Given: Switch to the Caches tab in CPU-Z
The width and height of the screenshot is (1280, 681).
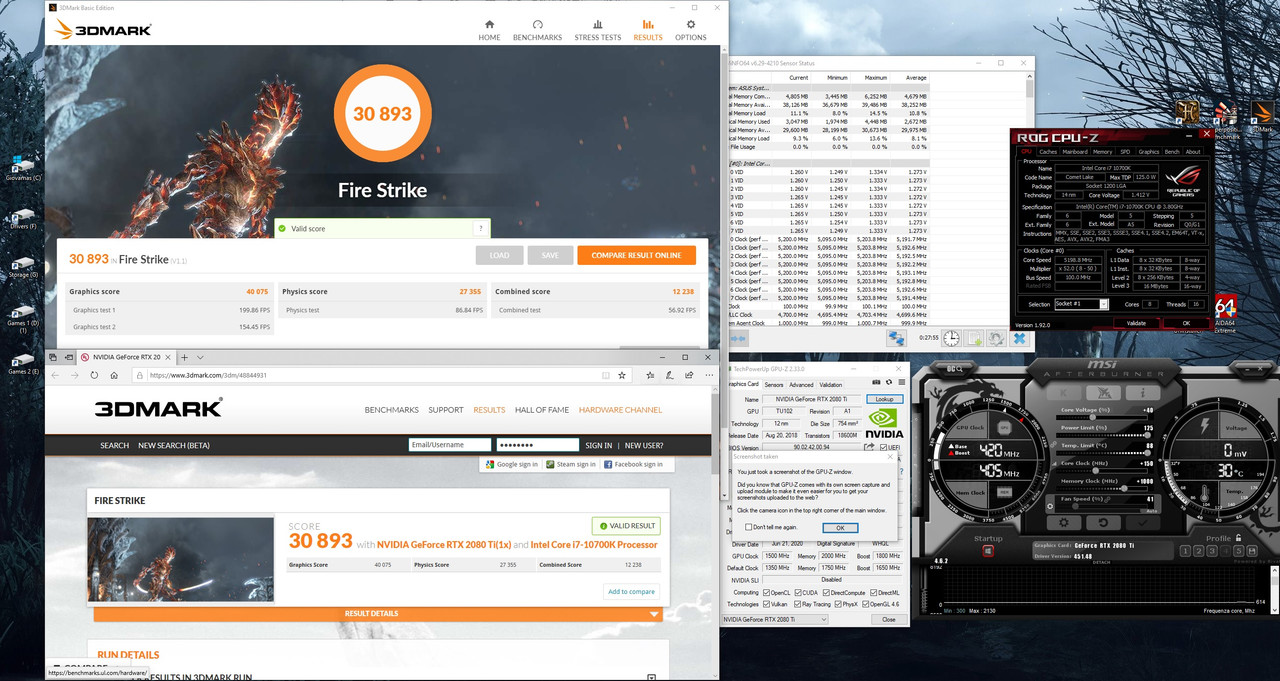Looking at the screenshot, I should point(1048,152).
